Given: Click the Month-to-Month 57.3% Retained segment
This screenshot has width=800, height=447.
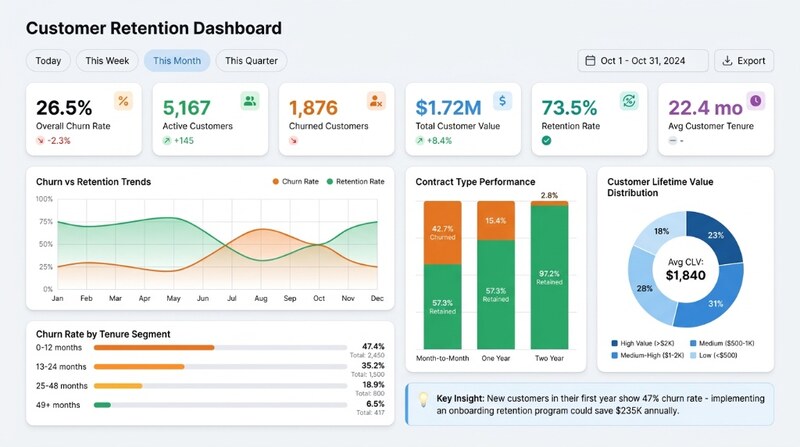Looking at the screenshot, I should (442, 307).
